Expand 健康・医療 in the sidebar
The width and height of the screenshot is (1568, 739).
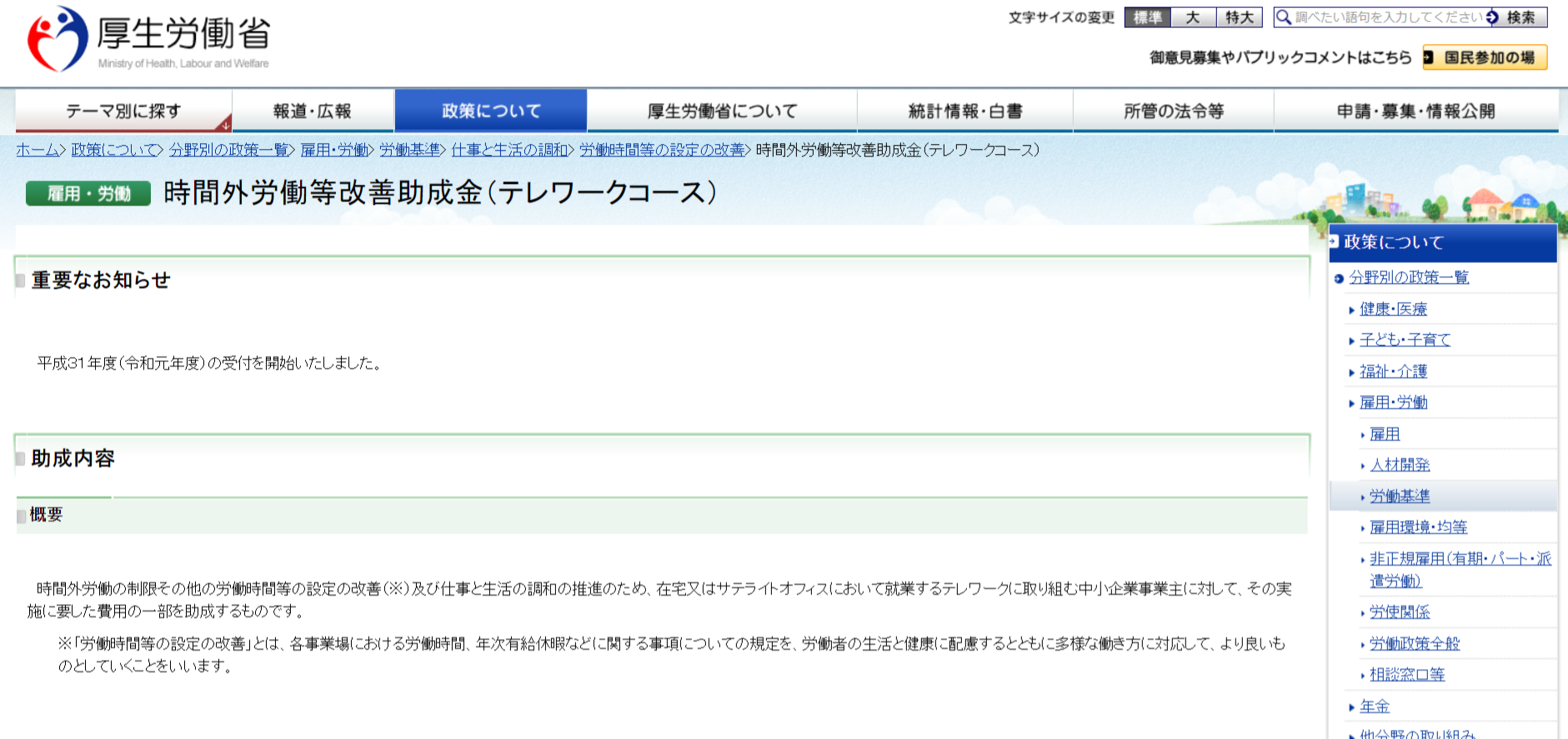point(1393,309)
